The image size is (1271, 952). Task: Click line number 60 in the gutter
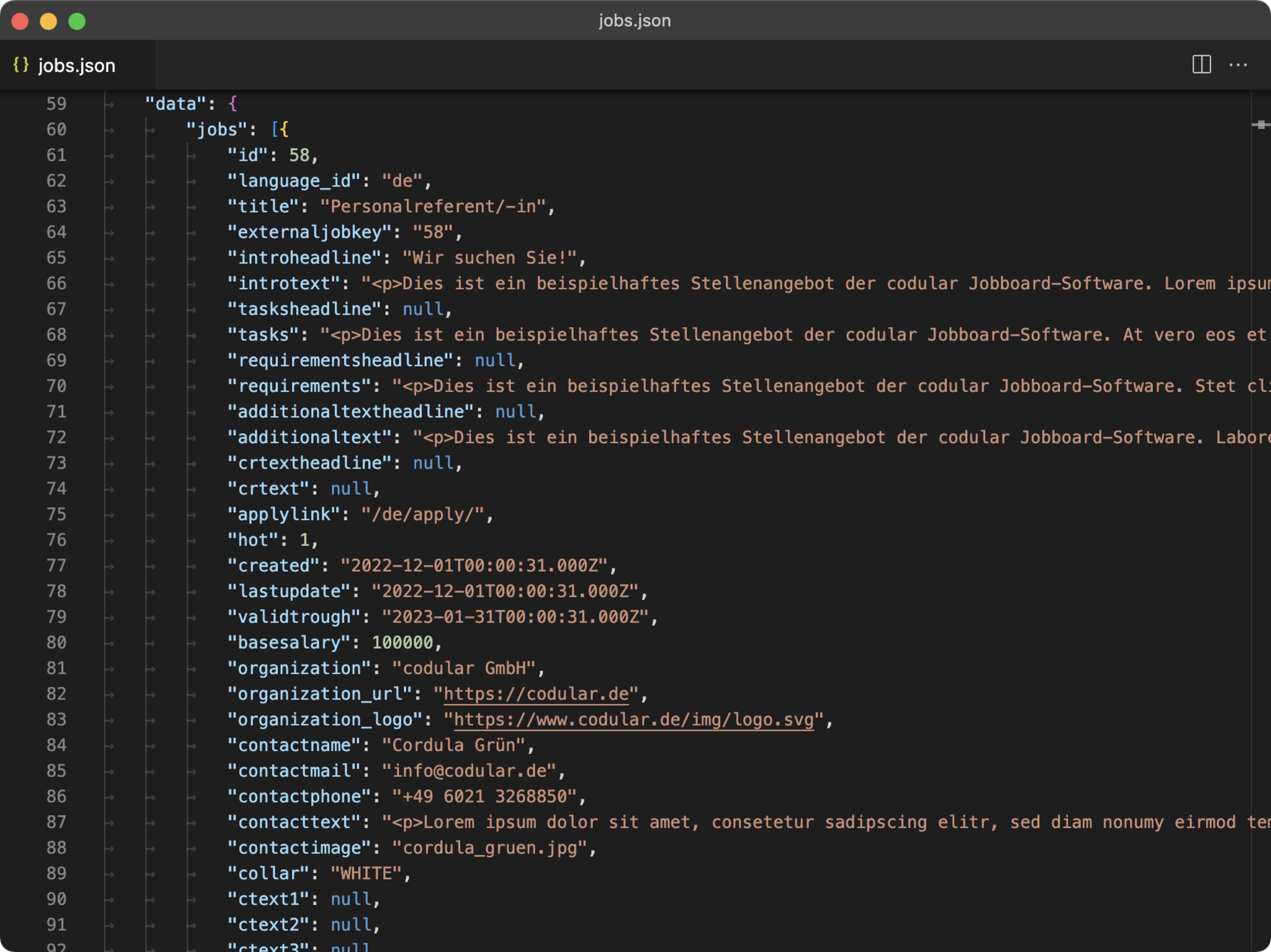[x=56, y=130]
